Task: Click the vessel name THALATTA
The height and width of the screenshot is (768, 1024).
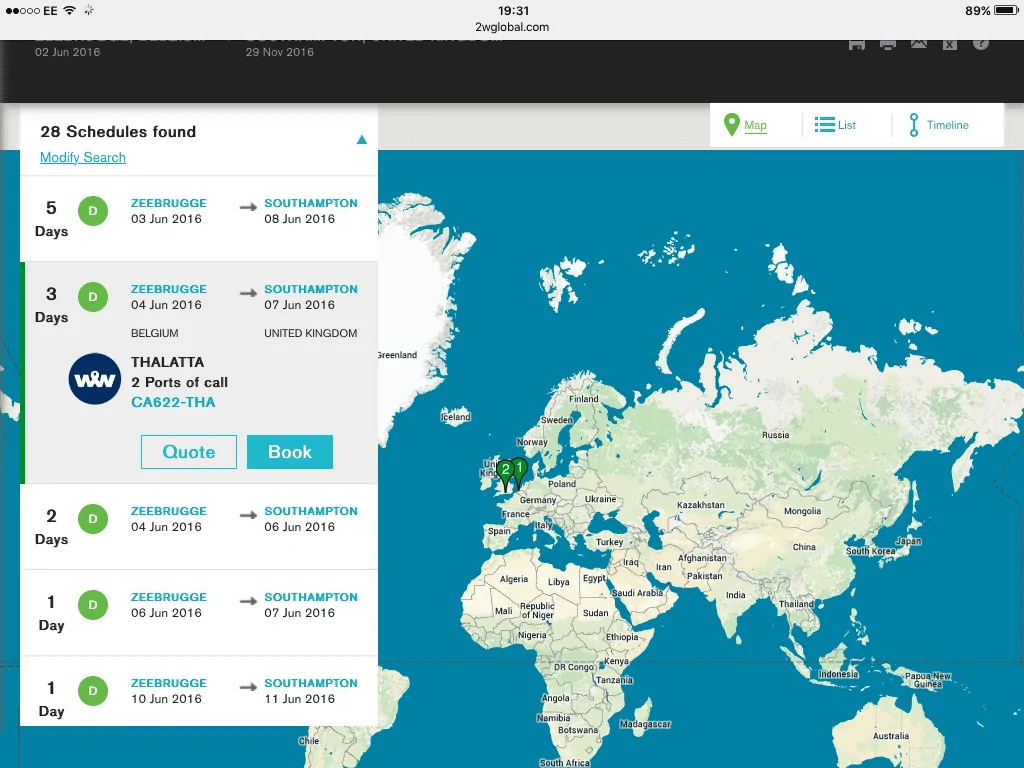Action: click(x=167, y=362)
